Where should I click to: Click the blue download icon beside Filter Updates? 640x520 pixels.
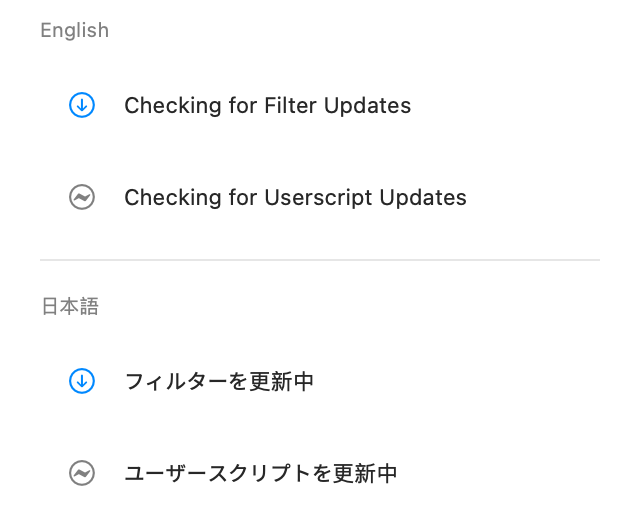(82, 105)
